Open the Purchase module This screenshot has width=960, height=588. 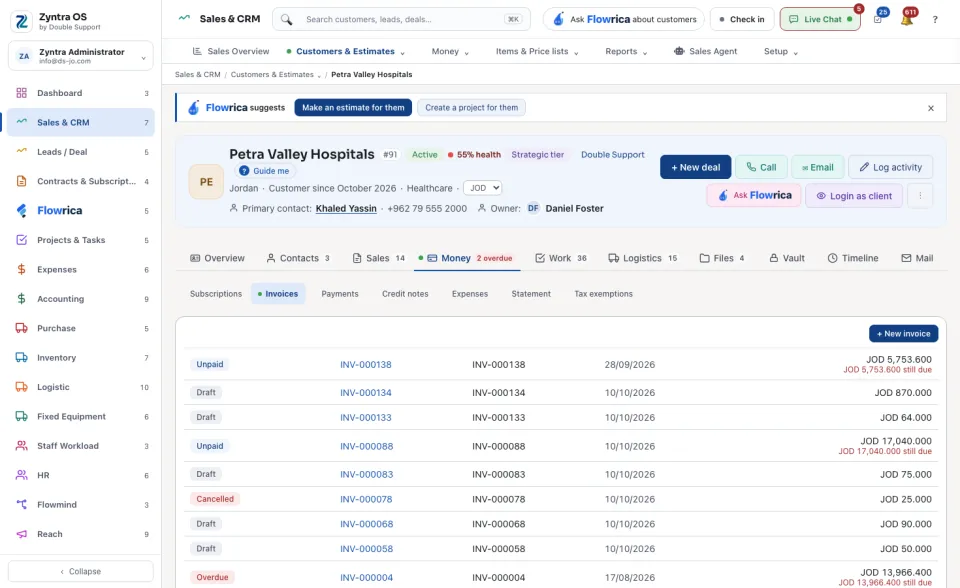click(x=81, y=328)
